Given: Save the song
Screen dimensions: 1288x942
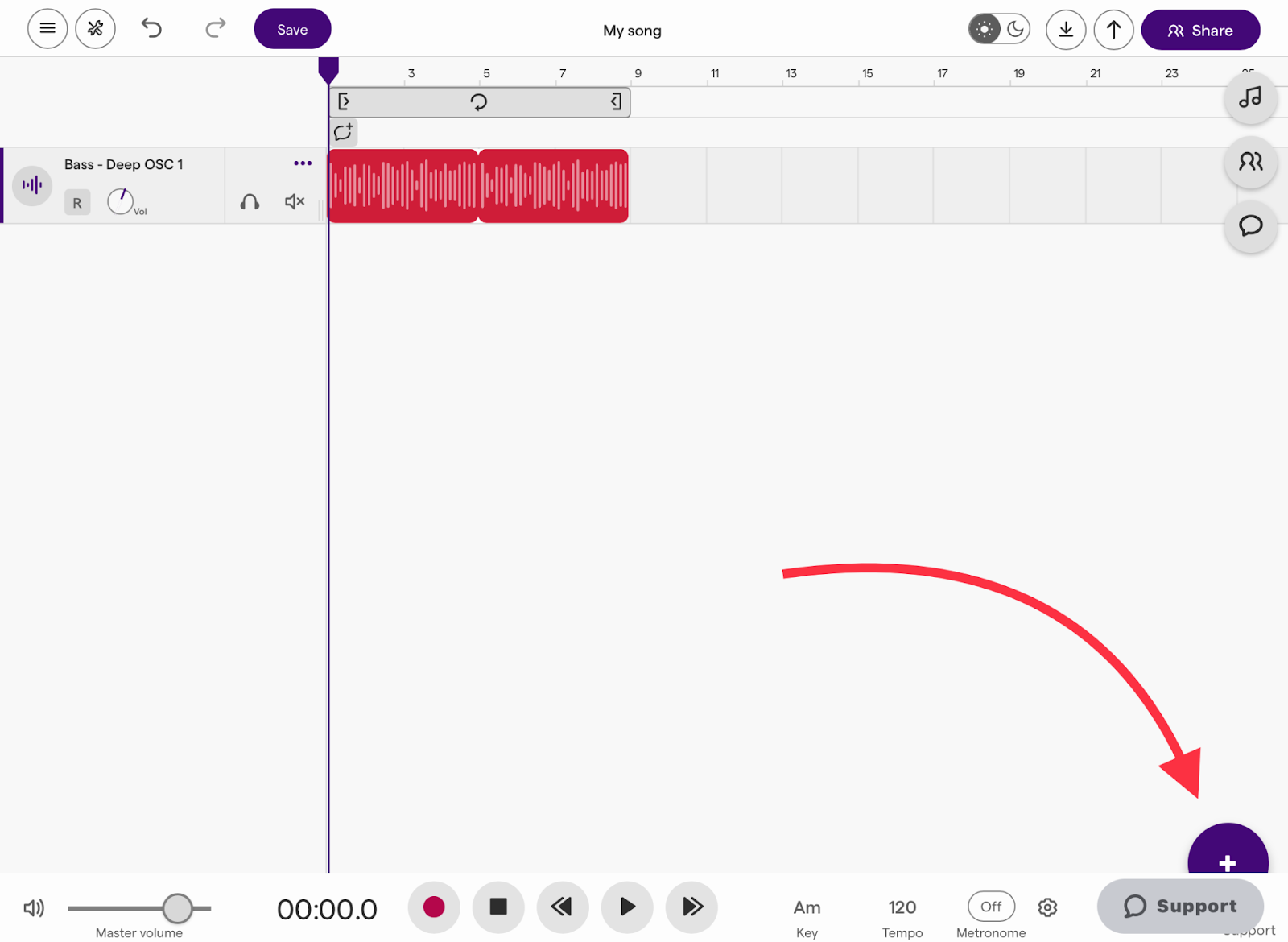Looking at the screenshot, I should coord(292,29).
